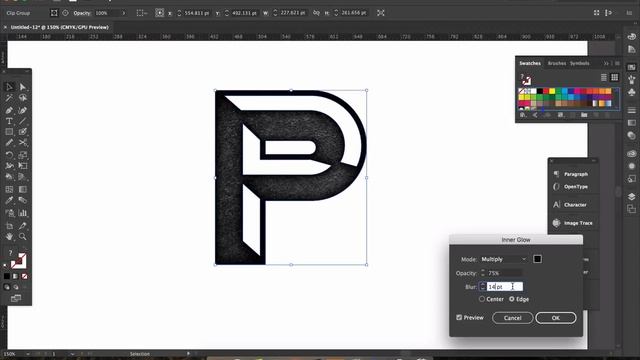The width and height of the screenshot is (640, 360).
Task: Switch to the Symbols tab
Action: coord(579,63)
